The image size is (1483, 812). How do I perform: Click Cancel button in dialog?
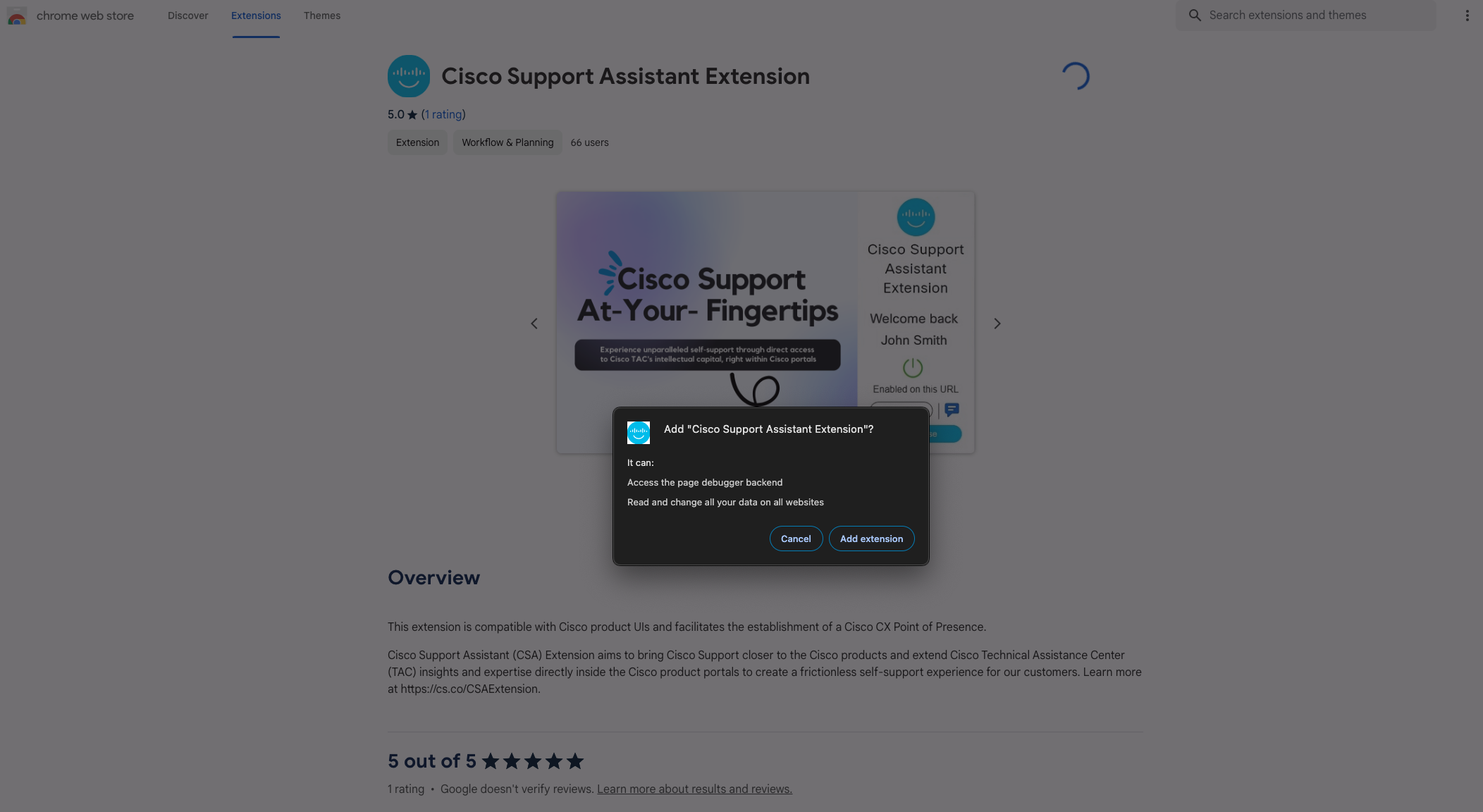coord(795,538)
